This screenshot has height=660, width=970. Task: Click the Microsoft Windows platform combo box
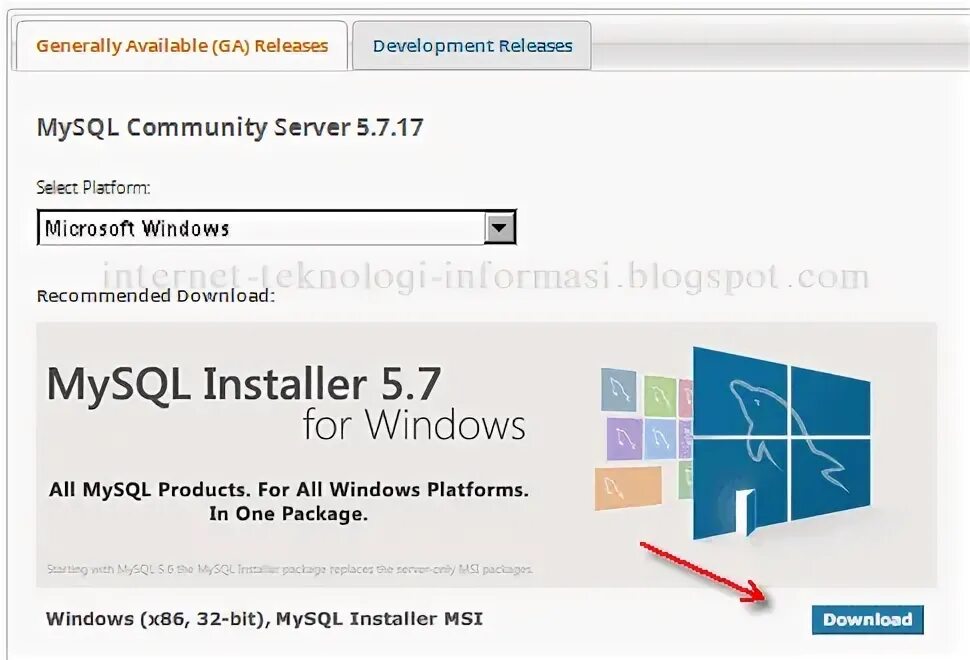tap(277, 228)
